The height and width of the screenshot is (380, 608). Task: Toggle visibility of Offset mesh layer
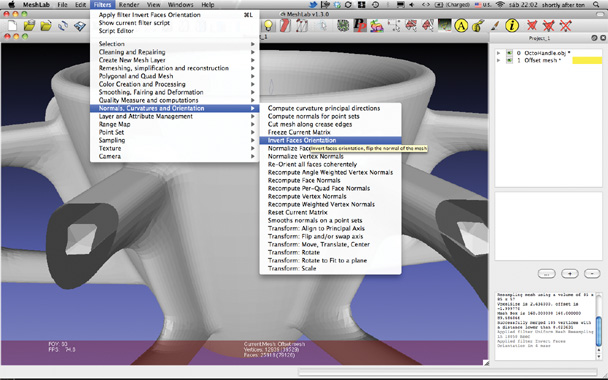510,60
